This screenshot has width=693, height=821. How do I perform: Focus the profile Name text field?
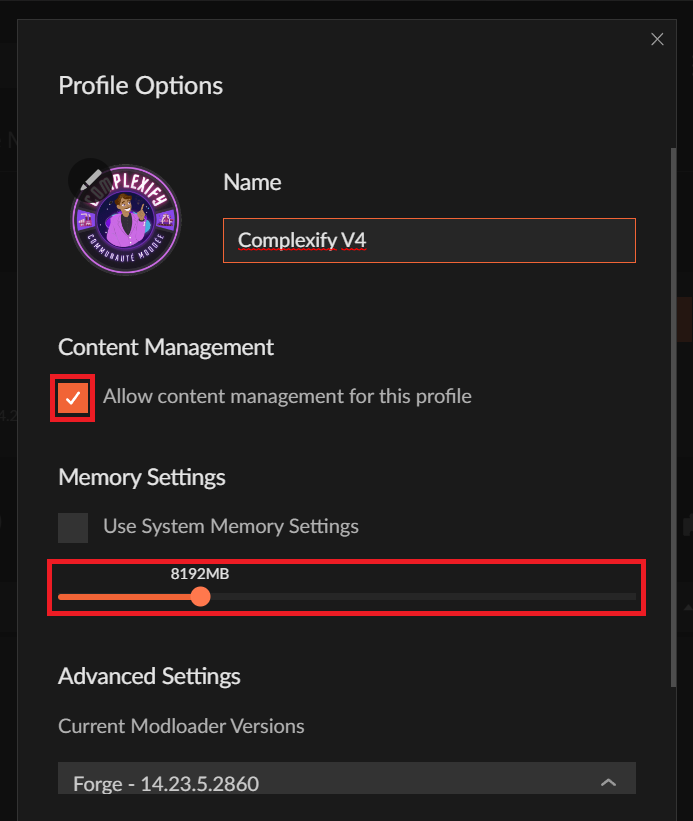coord(429,240)
